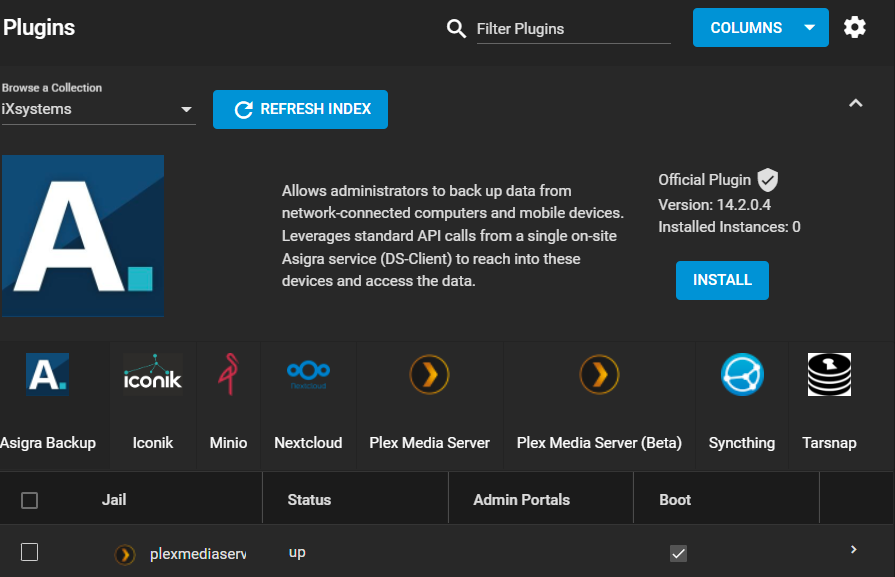Click the Plex Media Server (Beta) label
Screen dimensions: 895x577
coord(599,443)
